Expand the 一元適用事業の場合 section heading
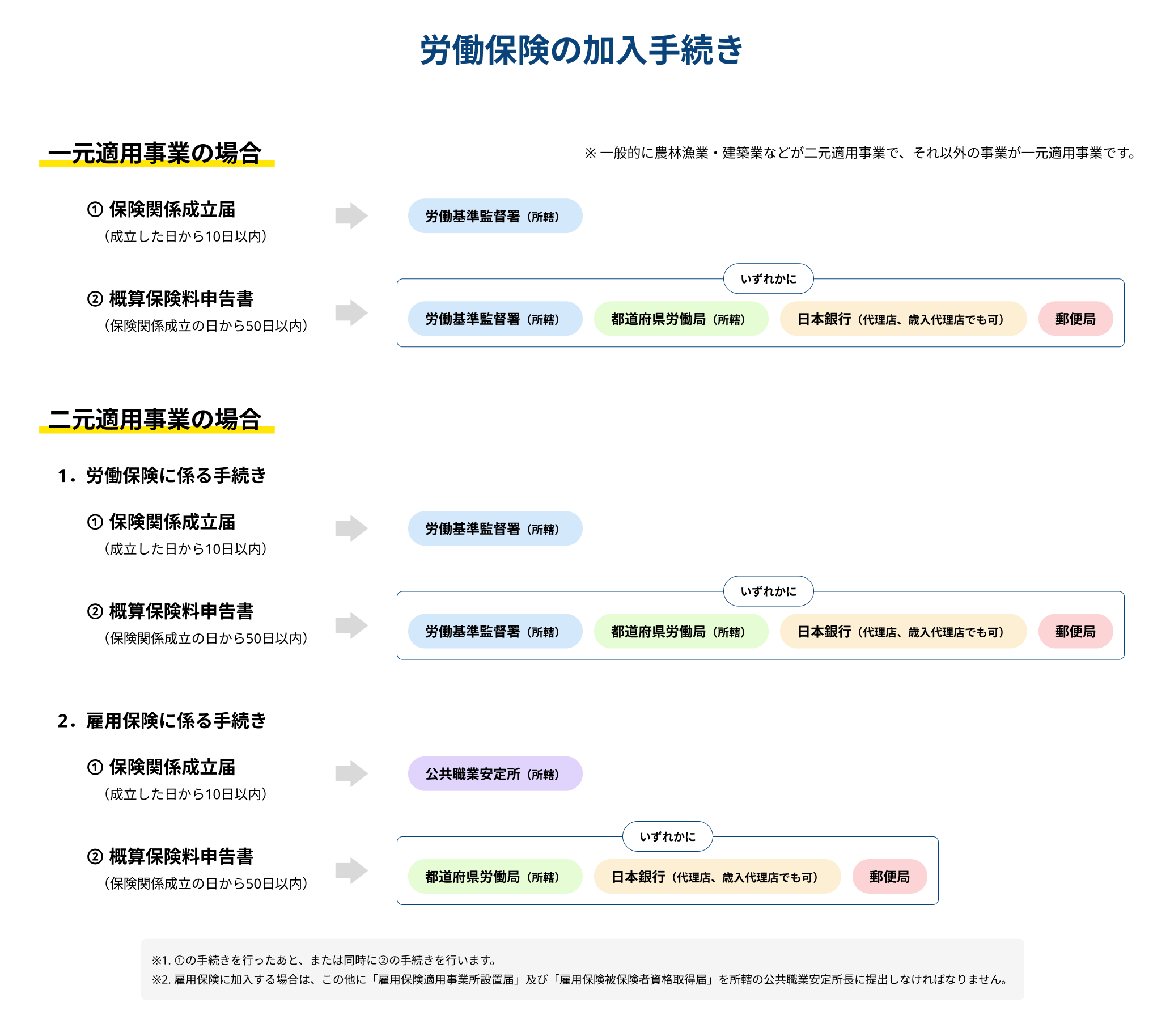1170x1036 pixels. click(x=158, y=152)
